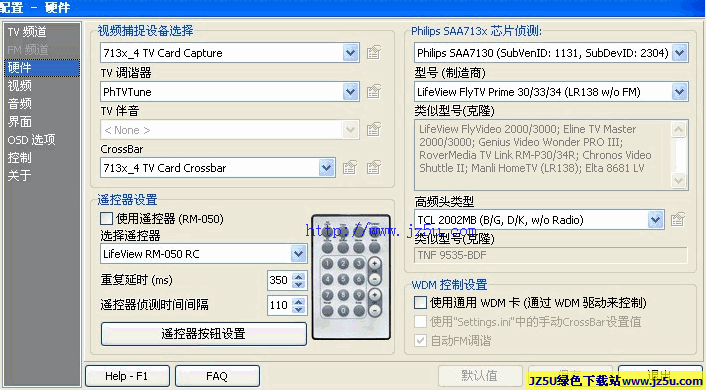Viewport: 706px width, 390px height.
Task: Open 关于 page in the sidebar
Action: (x=42, y=176)
